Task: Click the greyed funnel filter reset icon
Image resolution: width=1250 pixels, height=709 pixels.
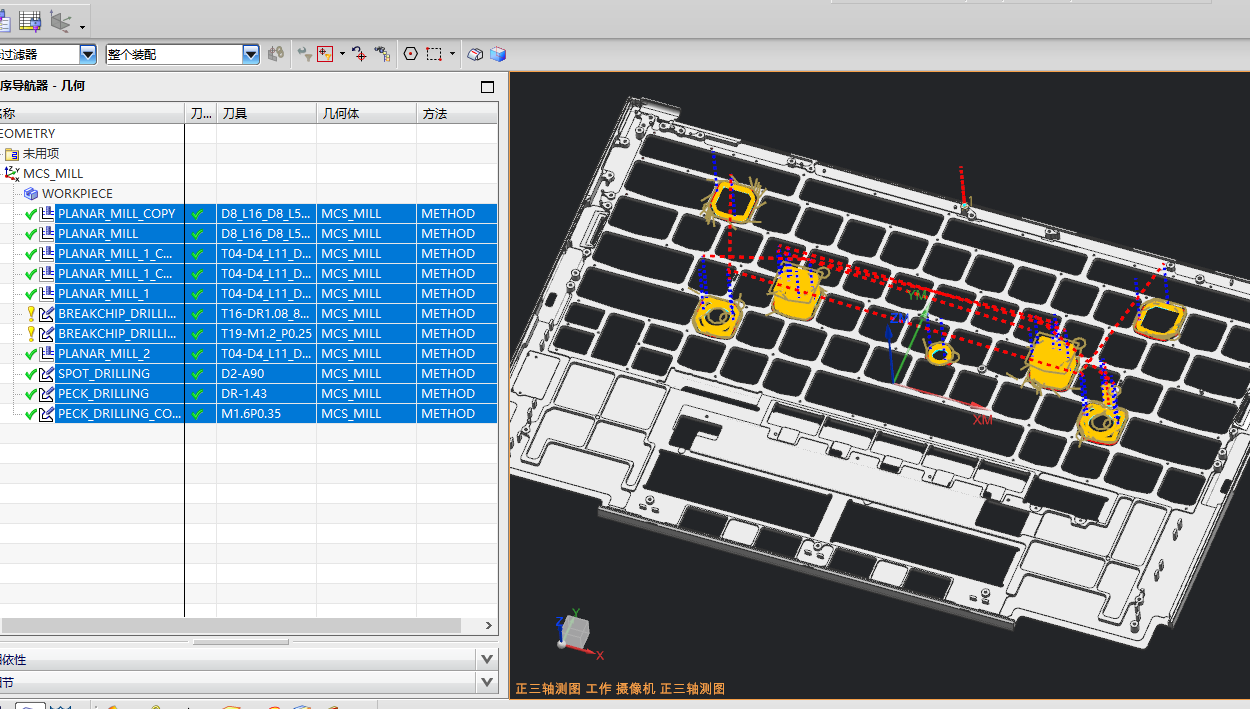Action: pos(305,54)
